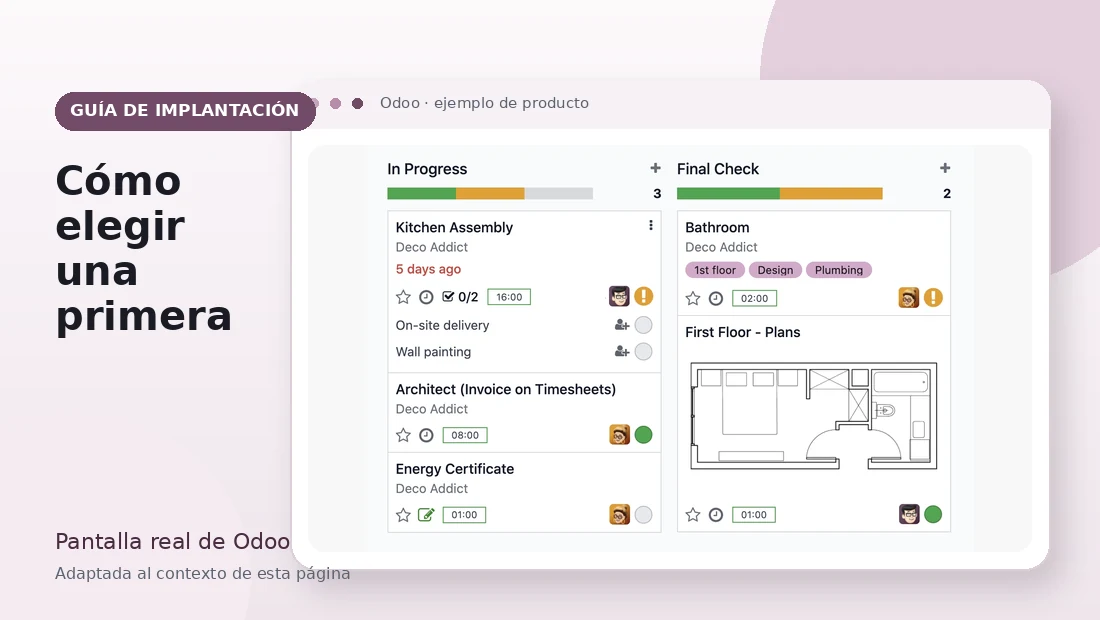Open the Kitchen Assembly task title
This screenshot has height=620, width=1100.
pos(454,227)
